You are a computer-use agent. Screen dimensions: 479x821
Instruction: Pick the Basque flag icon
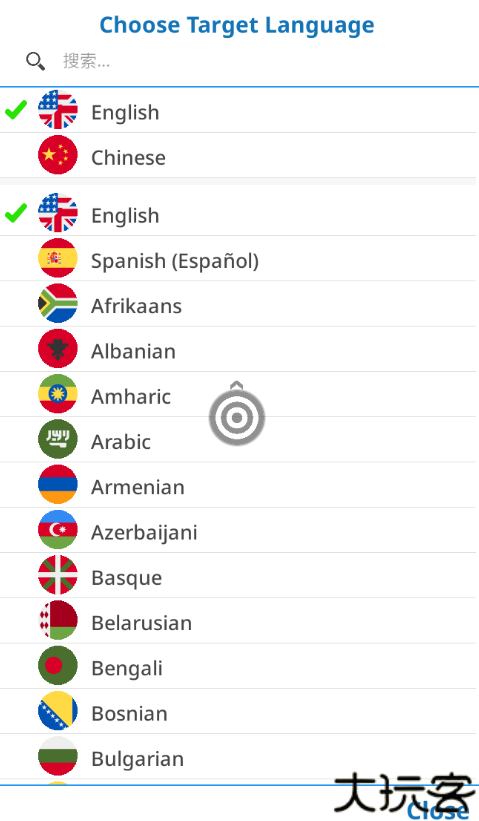pos(58,575)
